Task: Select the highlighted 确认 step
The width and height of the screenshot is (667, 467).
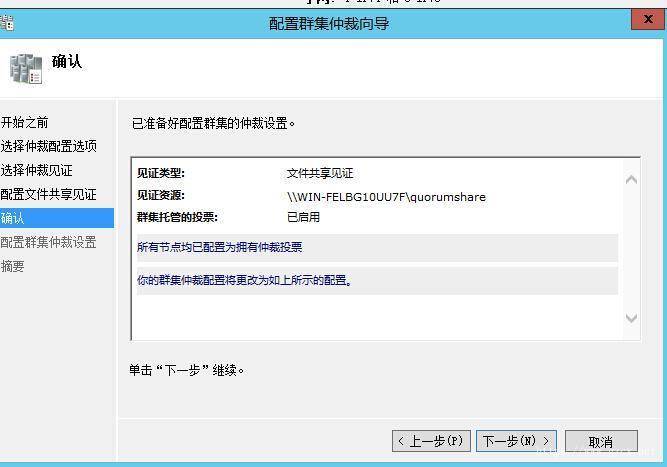Action: point(57,218)
